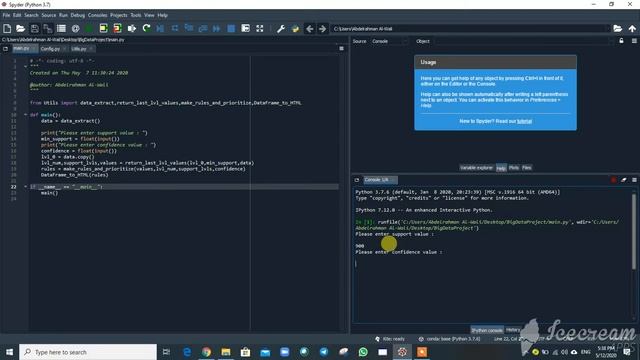Screen dimensions: 640x360
Task: Click the Windows taskbar search box
Action: tap(88, 352)
